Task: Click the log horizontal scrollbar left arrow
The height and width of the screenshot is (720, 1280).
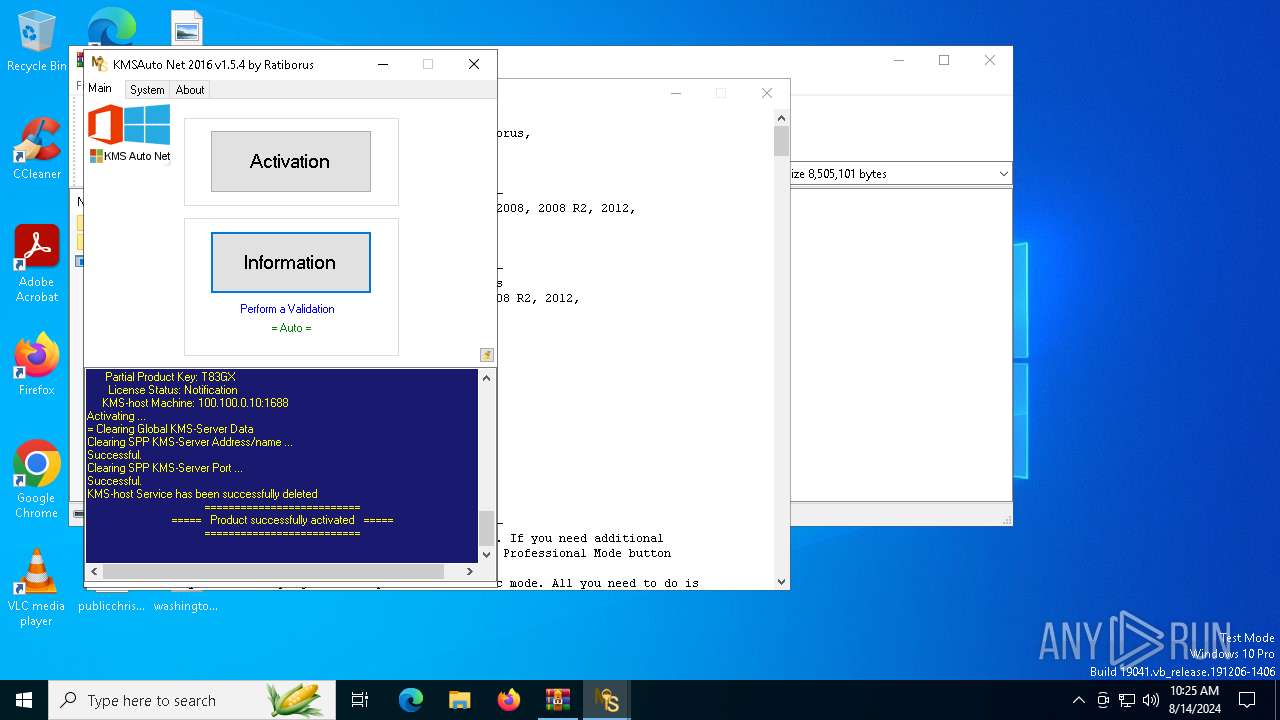Action: tap(95, 571)
